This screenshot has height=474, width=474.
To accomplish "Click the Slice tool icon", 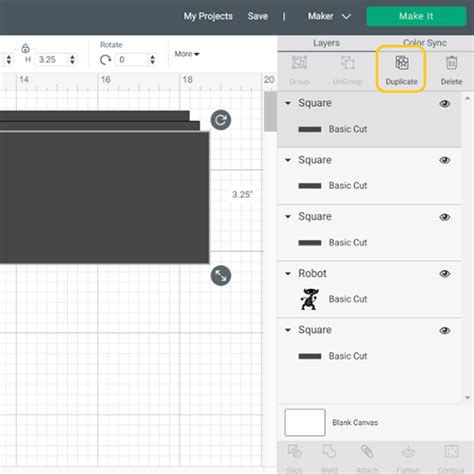I will [295, 452].
